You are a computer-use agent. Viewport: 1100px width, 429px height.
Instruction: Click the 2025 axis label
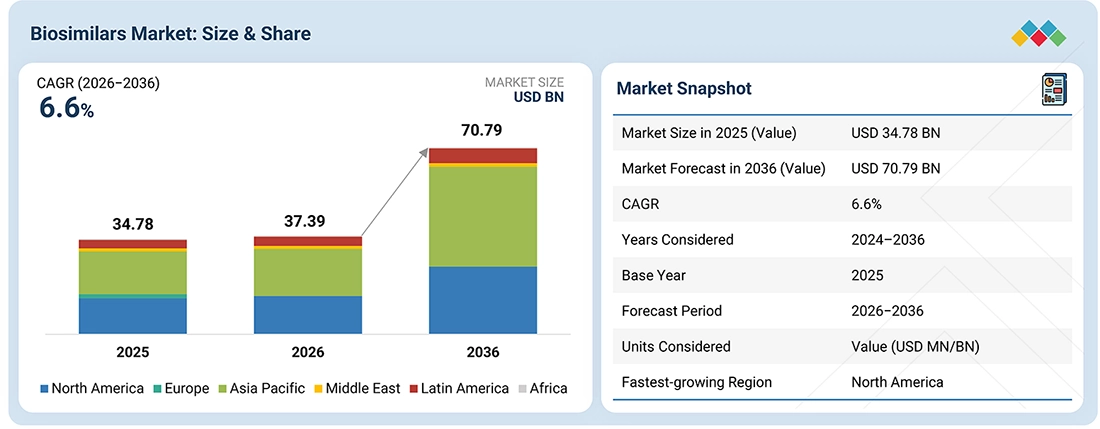click(x=133, y=352)
